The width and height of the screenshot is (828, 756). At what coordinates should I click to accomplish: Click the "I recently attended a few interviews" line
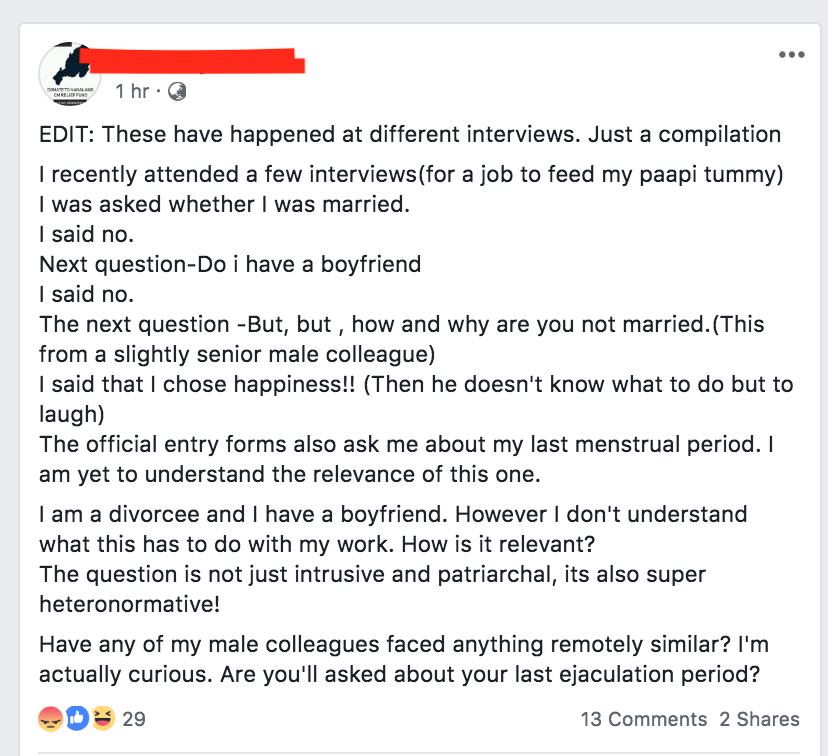(x=411, y=175)
